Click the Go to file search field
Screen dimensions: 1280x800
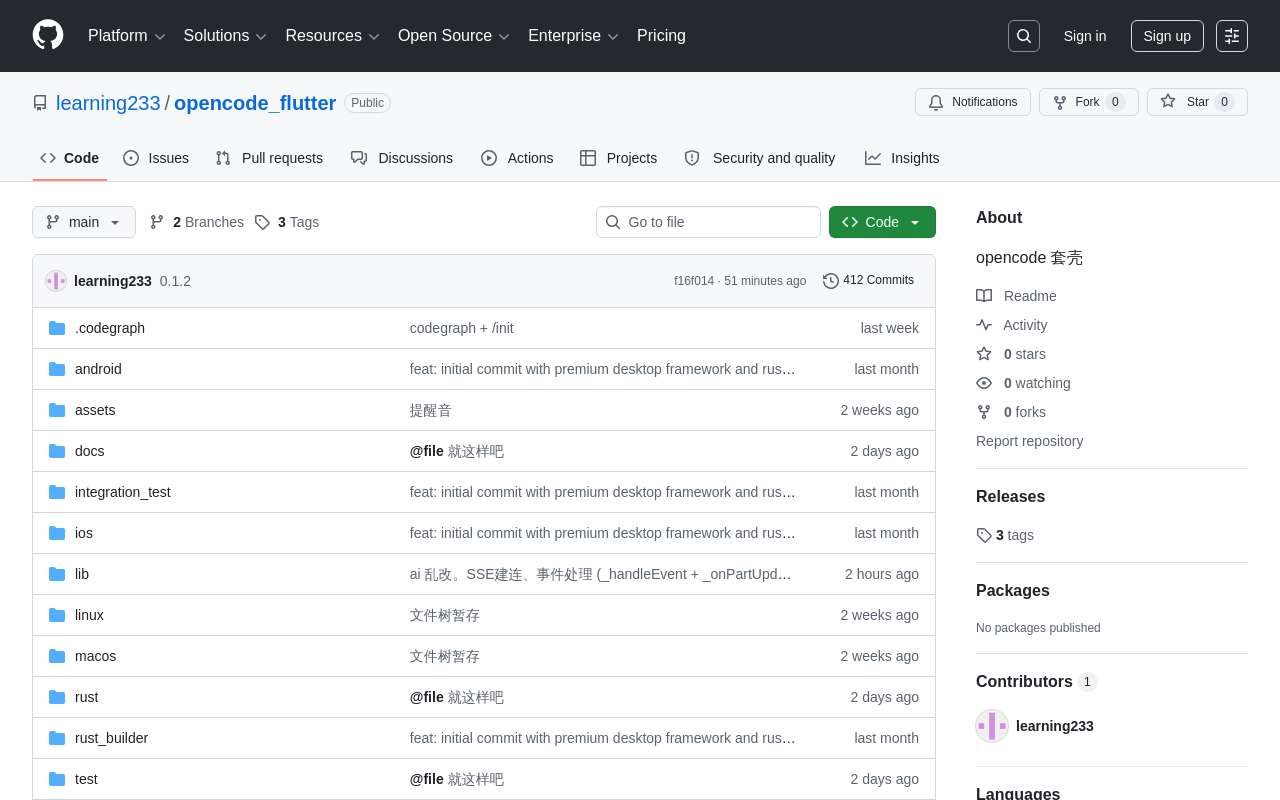[x=708, y=222]
